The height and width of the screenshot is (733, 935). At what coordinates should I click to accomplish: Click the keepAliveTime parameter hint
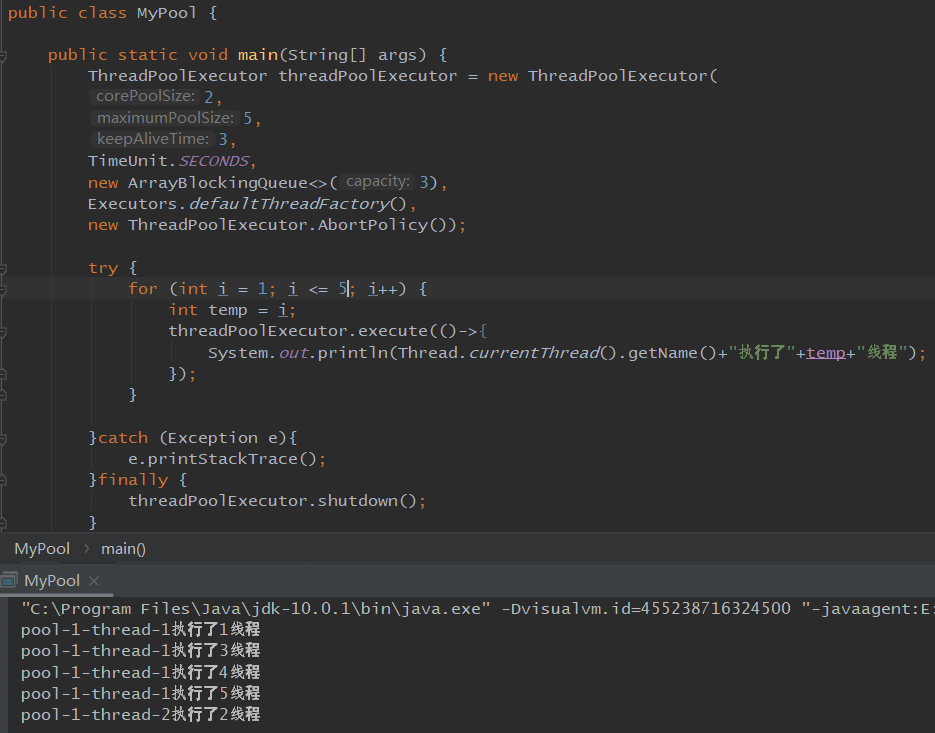153,139
